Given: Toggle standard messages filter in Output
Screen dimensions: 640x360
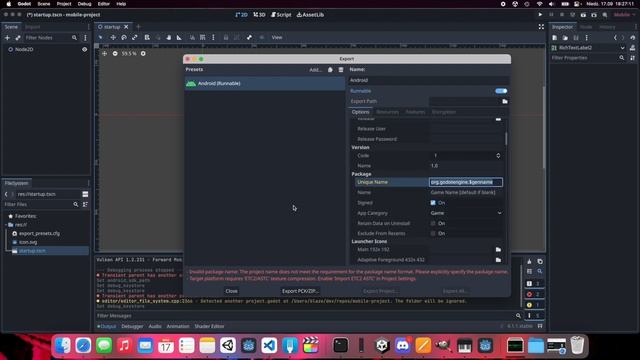Looking at the screenshot, I should click(533, 283).
